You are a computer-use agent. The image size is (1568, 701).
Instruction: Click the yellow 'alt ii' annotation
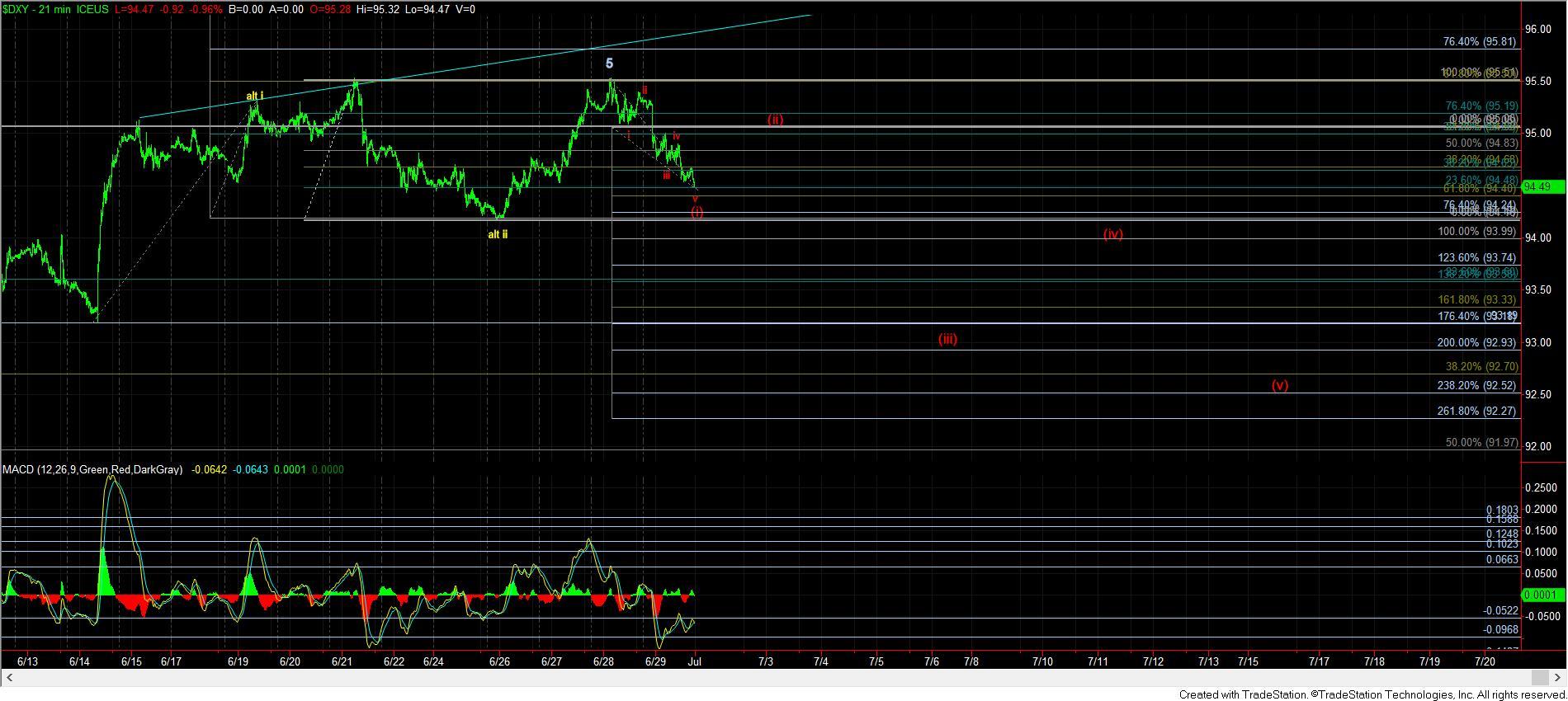pyautogui.click(x=498, y=234)
